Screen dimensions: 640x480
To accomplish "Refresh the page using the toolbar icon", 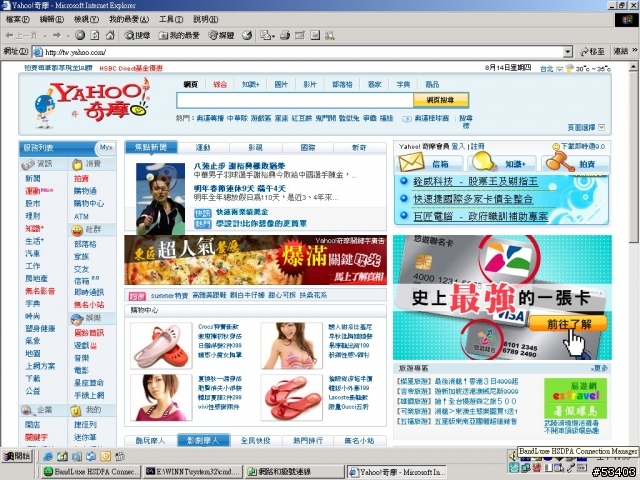I will pyautogui.click(x=95, y=36).
